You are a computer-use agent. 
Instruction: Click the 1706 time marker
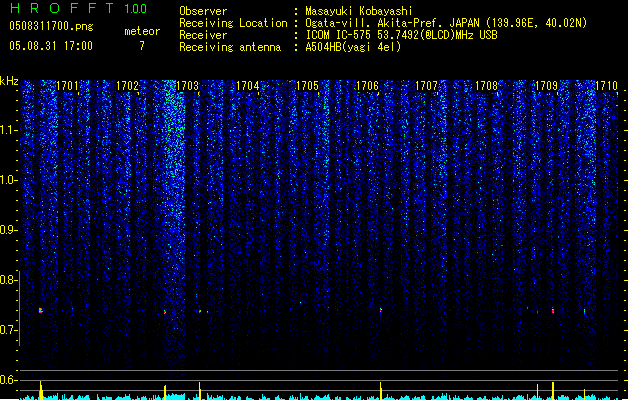[x=367, y=85]
